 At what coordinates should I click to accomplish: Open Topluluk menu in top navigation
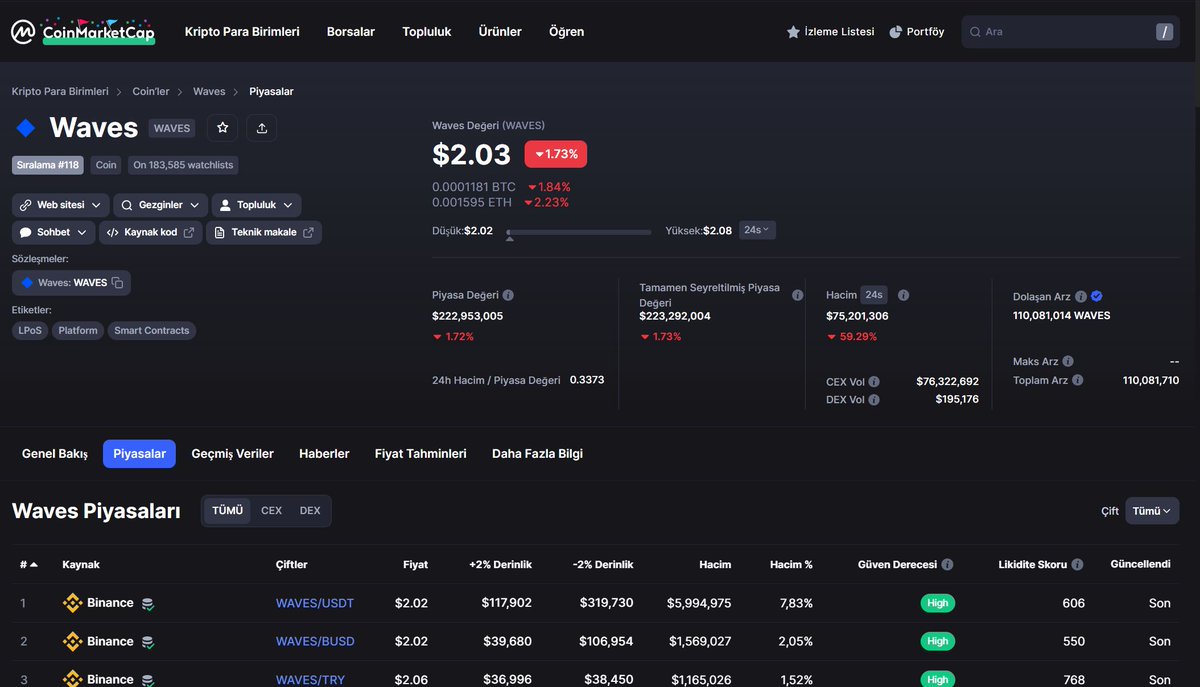[x=427, y=32]
